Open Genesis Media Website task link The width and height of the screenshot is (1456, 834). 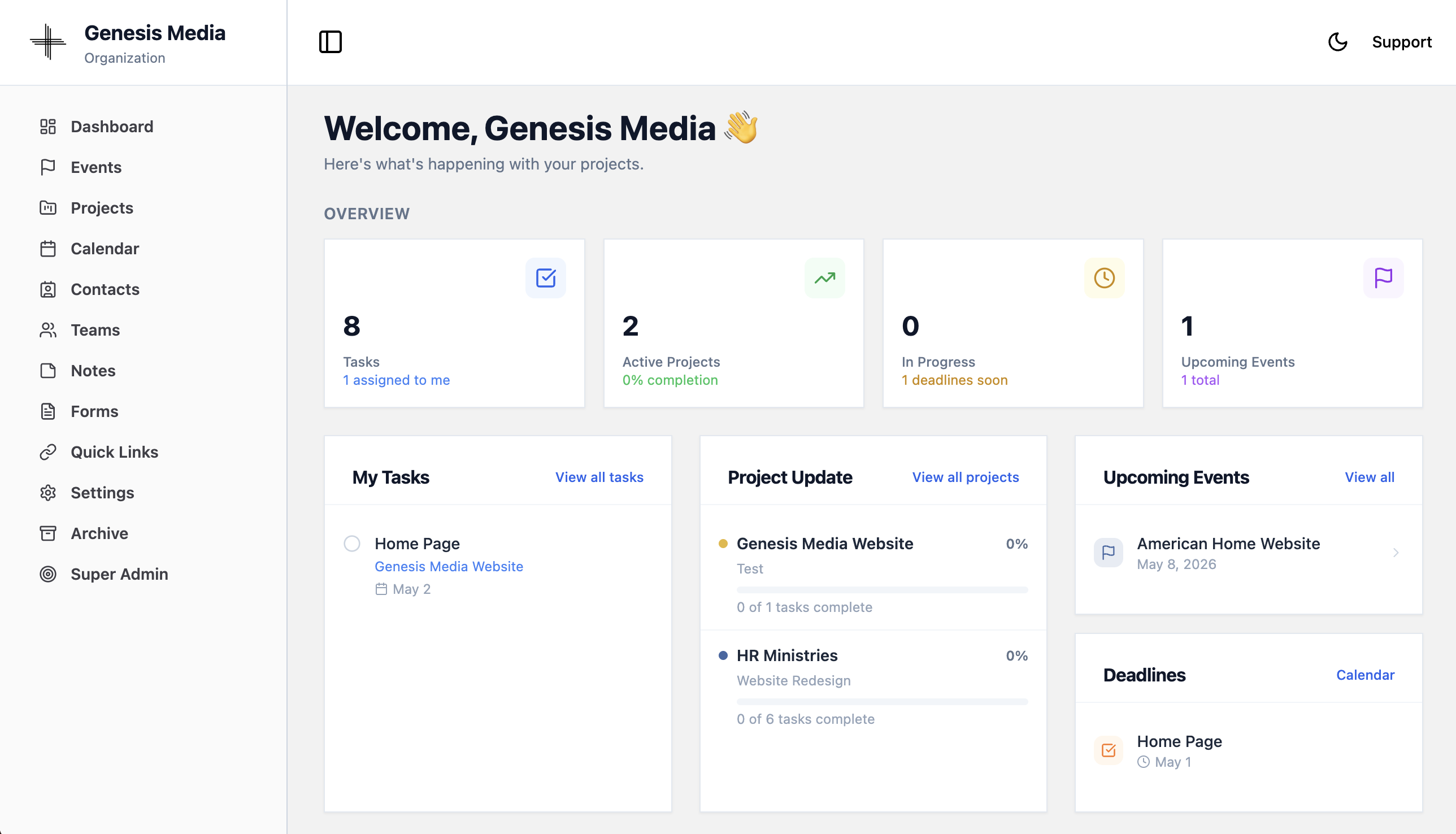[x=449, y=566]
